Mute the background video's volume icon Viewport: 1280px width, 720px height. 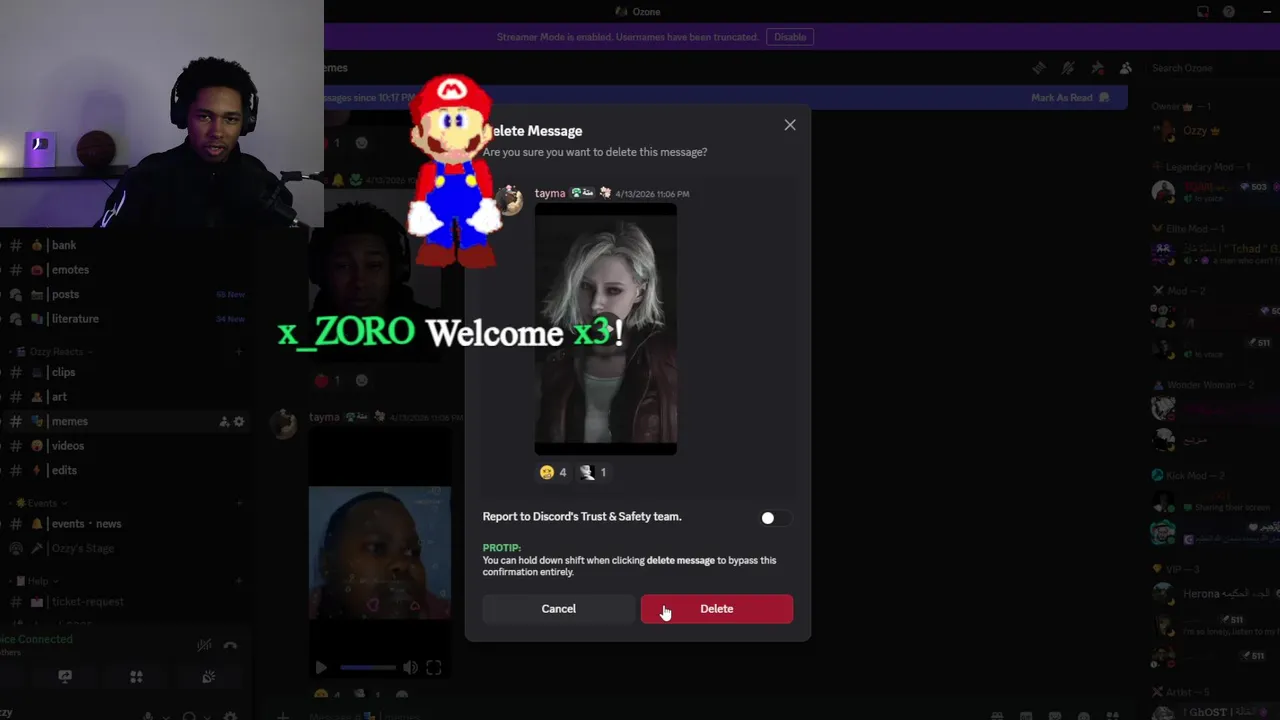tap(410, 667)
